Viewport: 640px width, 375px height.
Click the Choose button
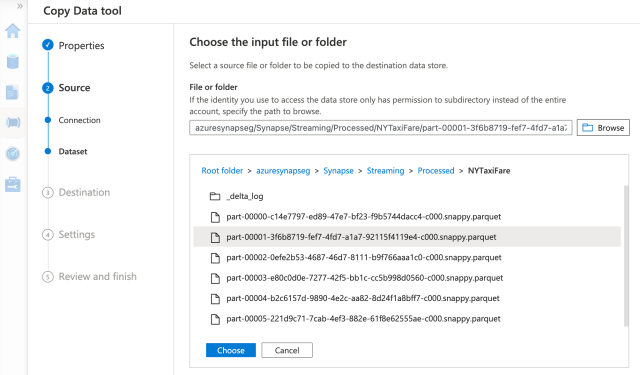click(x=231, y=350)
